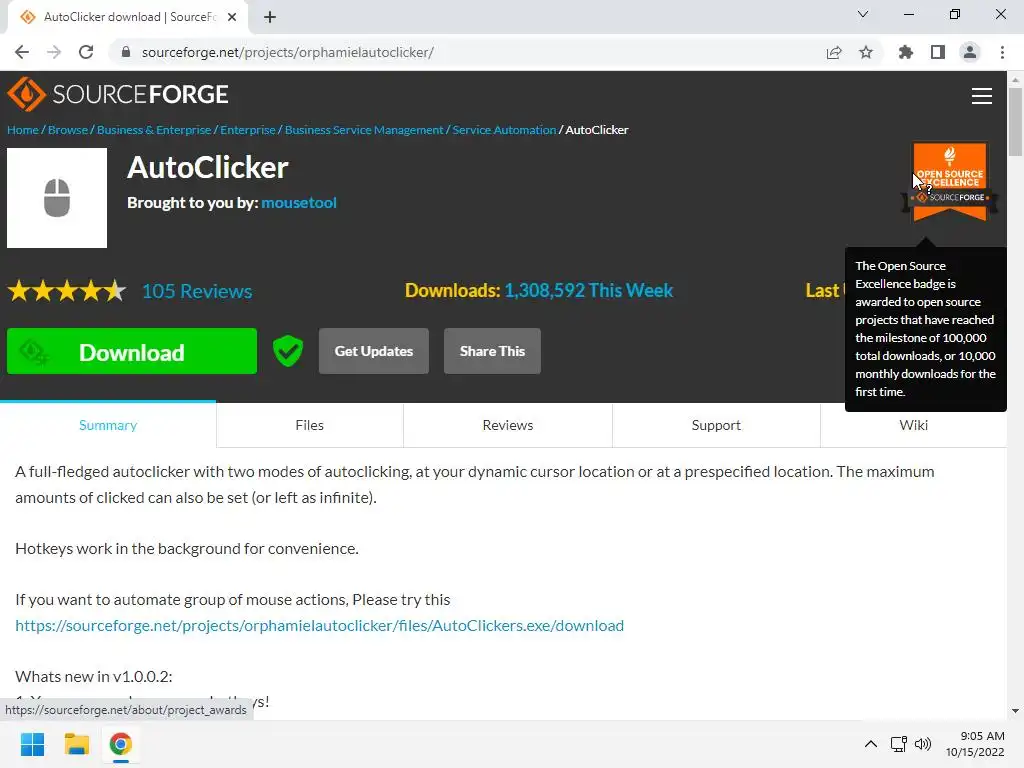Click the green Download button

click(132, 351)
